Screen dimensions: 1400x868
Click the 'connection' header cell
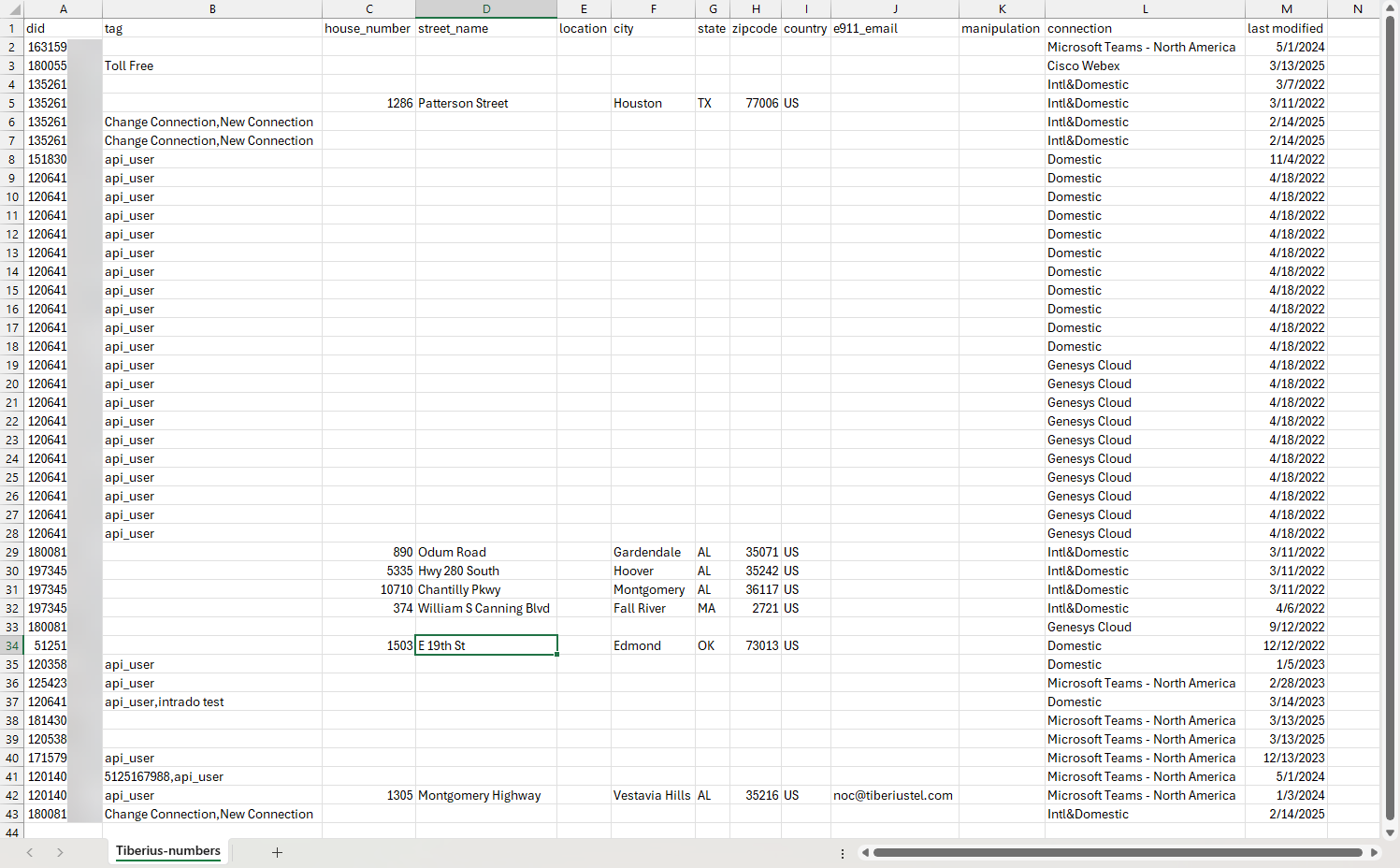(1145, 28)
